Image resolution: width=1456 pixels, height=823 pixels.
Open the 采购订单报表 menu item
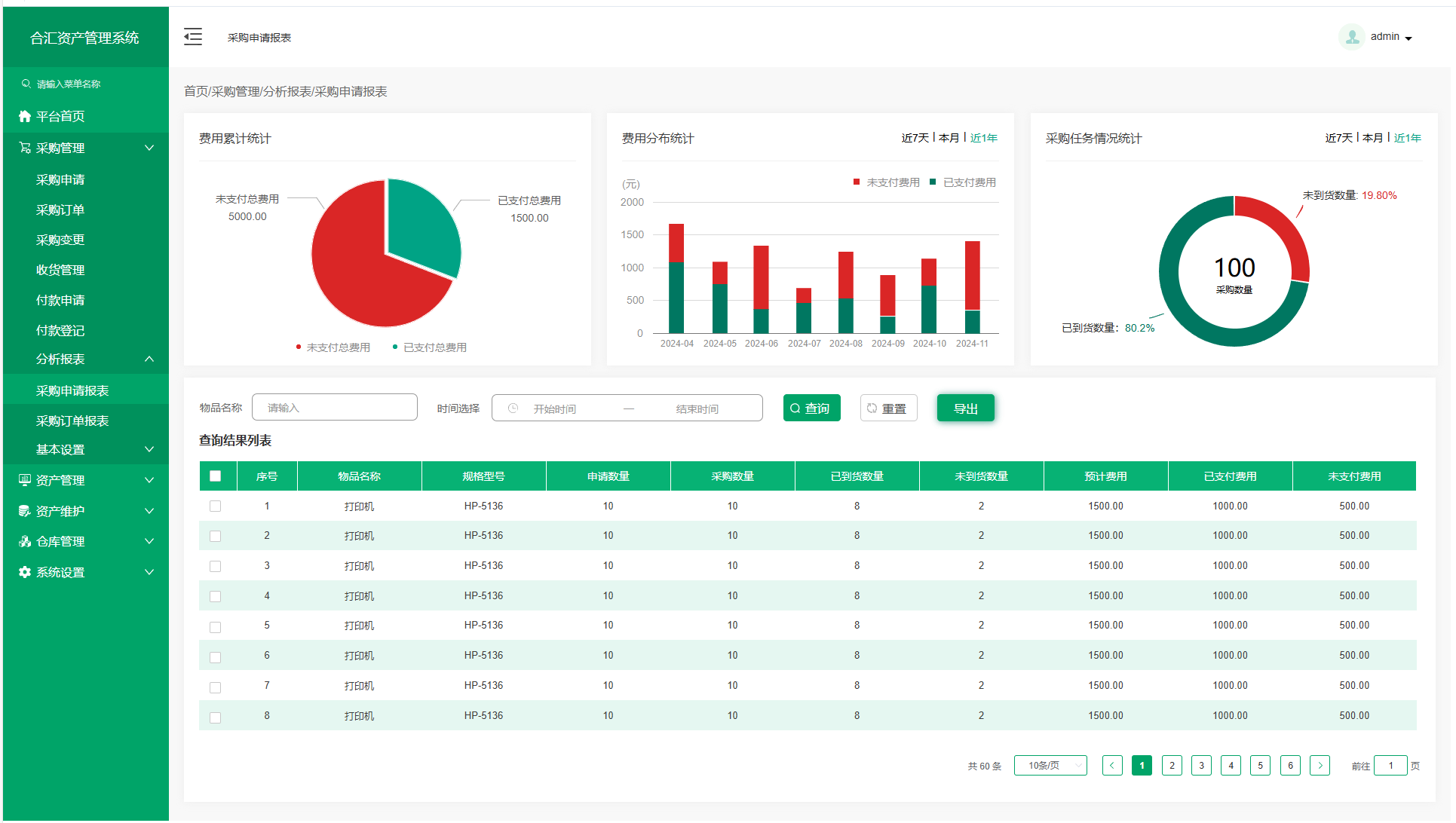[72, 421]
